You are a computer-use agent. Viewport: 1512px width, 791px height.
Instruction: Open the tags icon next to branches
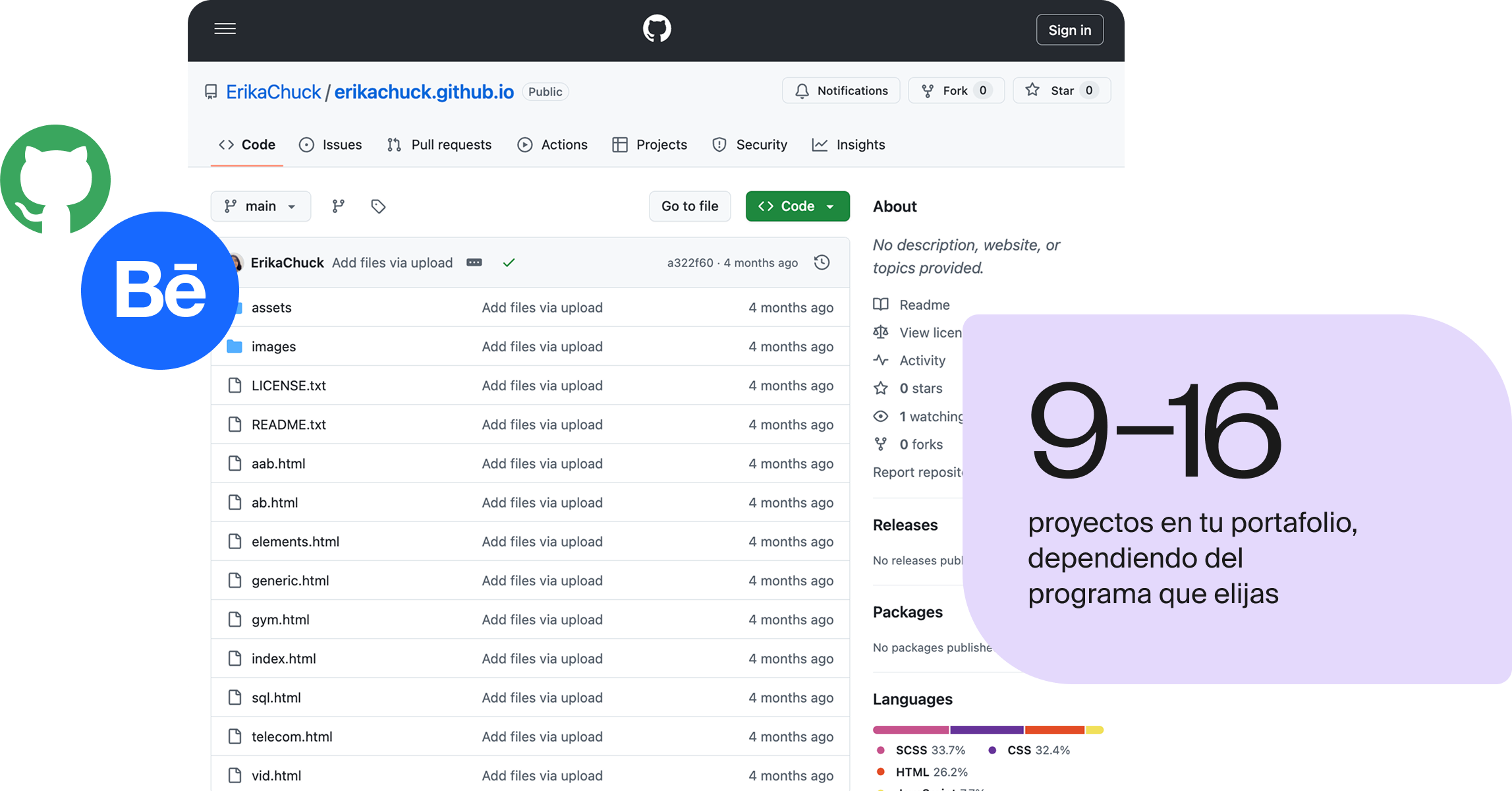[x=378, y=206]
